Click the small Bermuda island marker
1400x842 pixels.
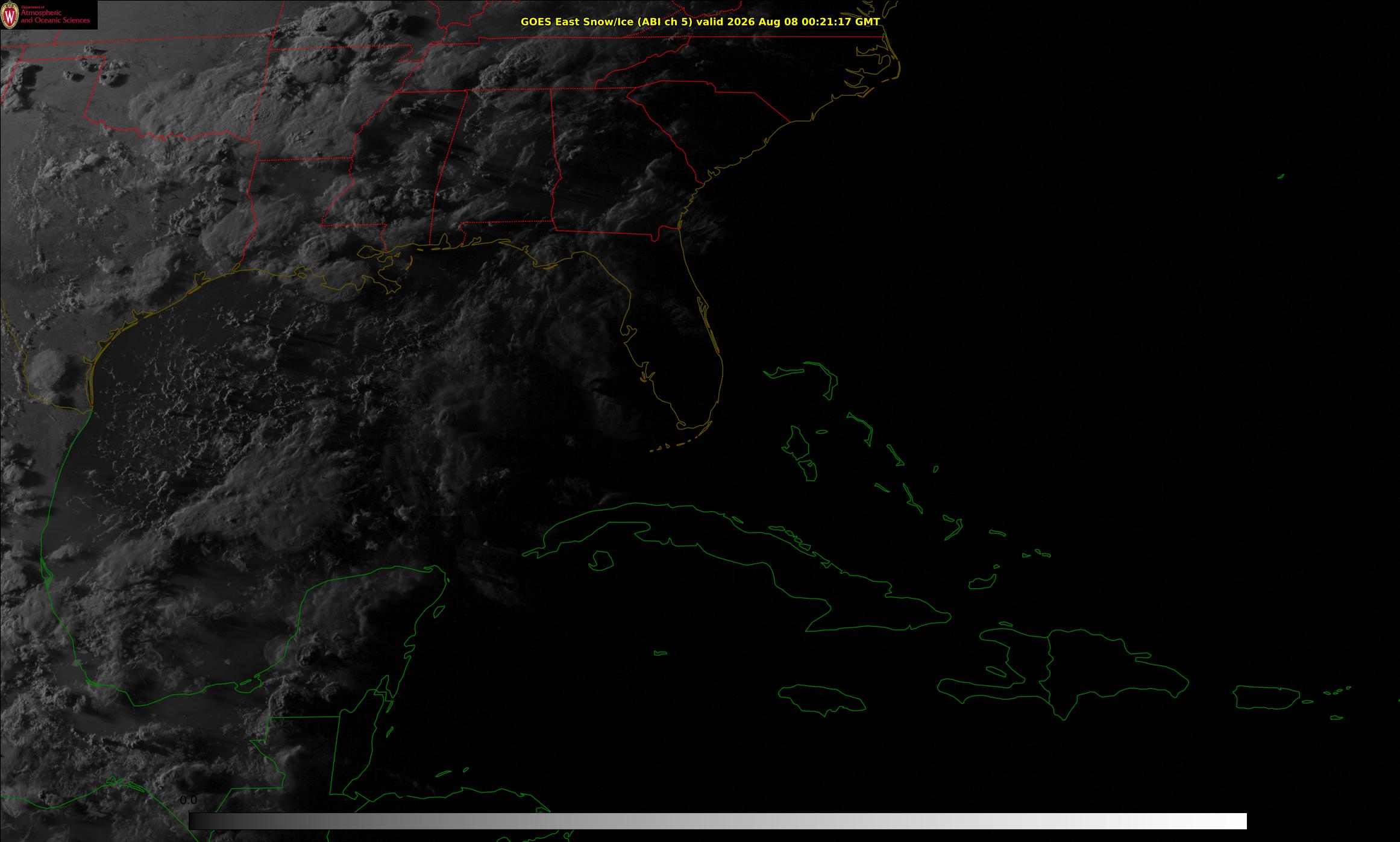pos(1281,176)
